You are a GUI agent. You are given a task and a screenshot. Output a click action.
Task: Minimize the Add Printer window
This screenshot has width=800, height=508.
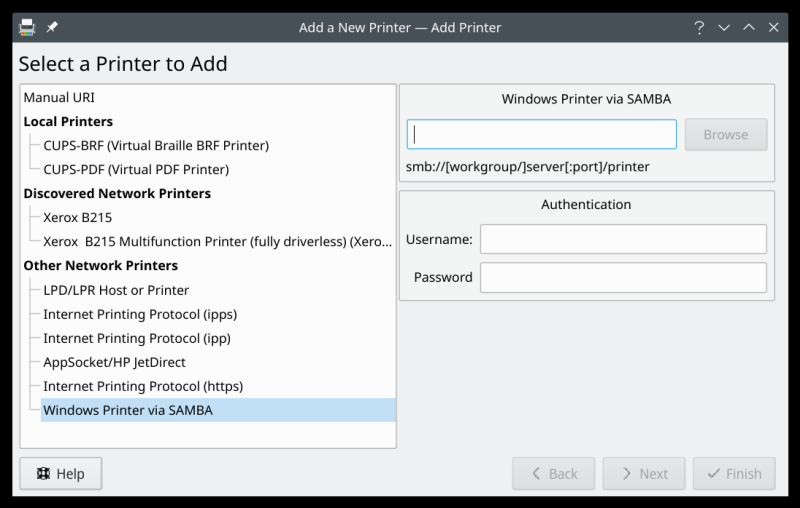pyautogui.click(x=725, y=27)
